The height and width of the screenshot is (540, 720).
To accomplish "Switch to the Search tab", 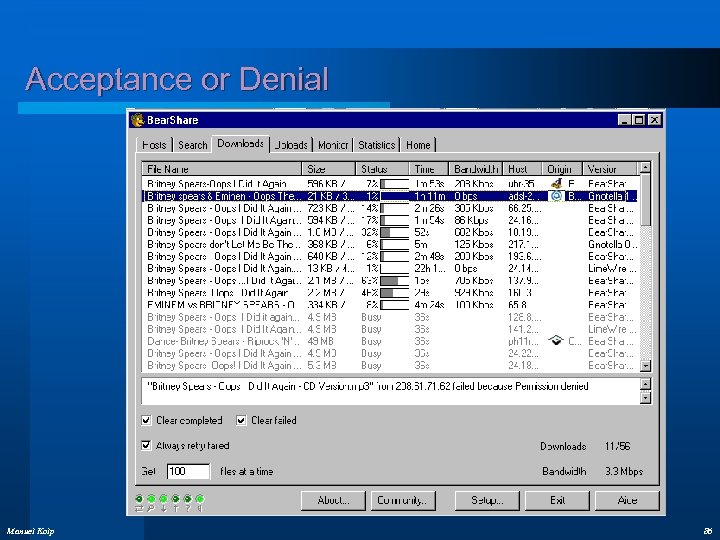I will [x=192, y=145].
